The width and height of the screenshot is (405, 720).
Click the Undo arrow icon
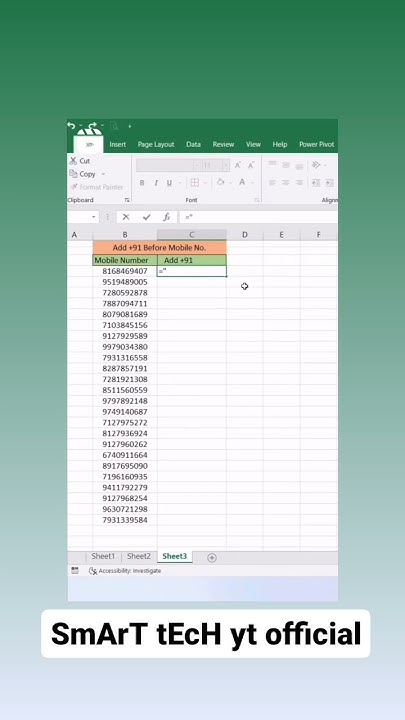tap(71, 125)
